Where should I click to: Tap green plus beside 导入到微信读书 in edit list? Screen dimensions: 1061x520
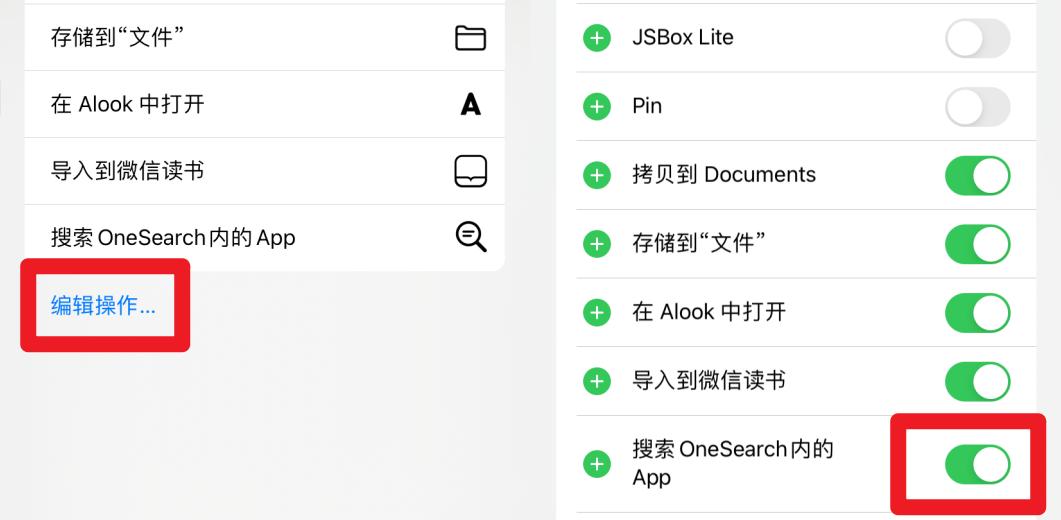tap(597, 381)
